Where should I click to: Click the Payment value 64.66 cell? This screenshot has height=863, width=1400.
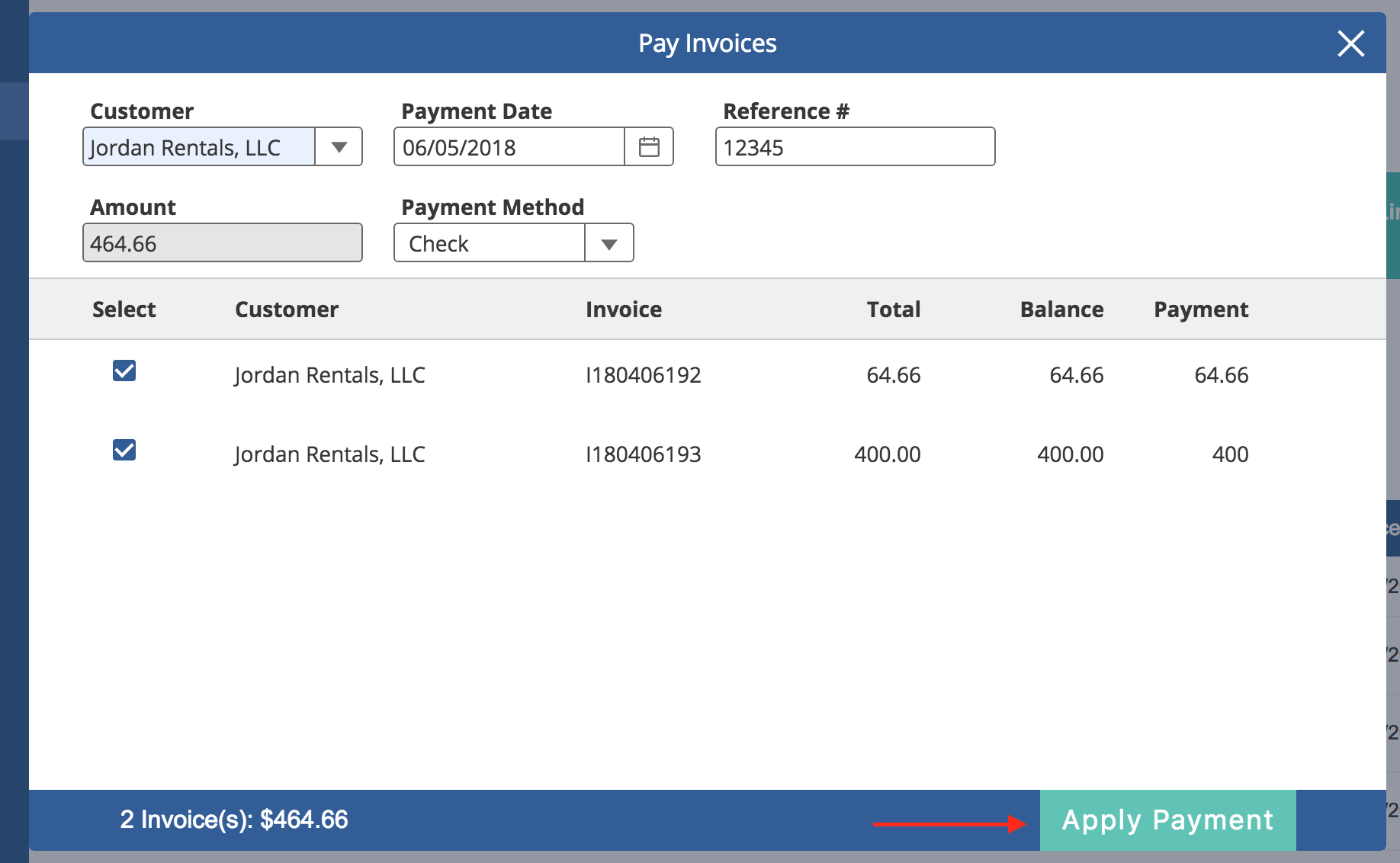coord(1221,375)
